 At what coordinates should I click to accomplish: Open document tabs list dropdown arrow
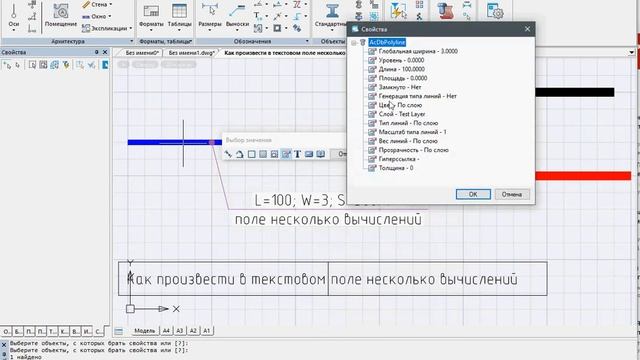click(631, 53)
